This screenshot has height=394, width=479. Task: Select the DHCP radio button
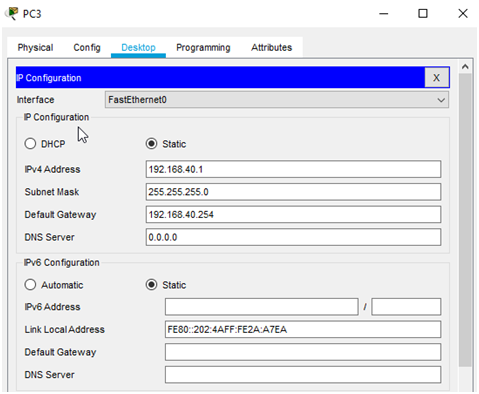(30, 144)
